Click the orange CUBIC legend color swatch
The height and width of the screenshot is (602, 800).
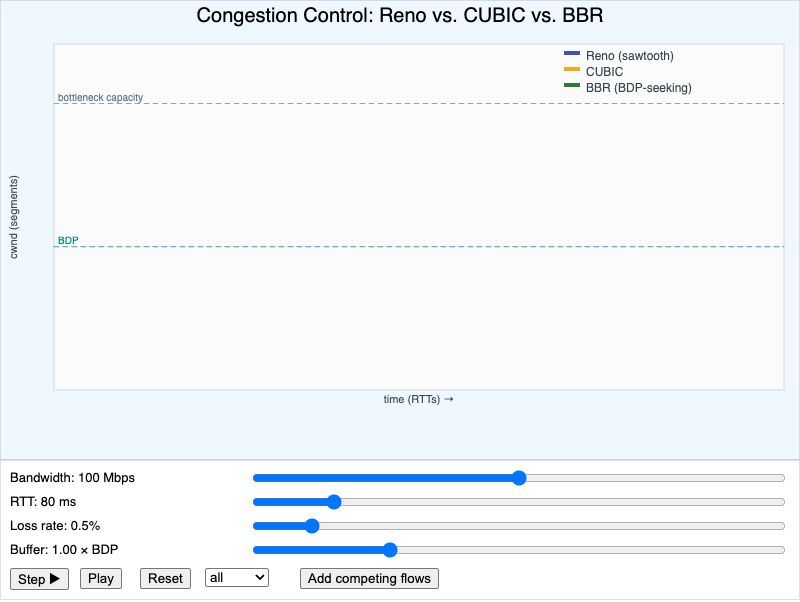point(572,69)
